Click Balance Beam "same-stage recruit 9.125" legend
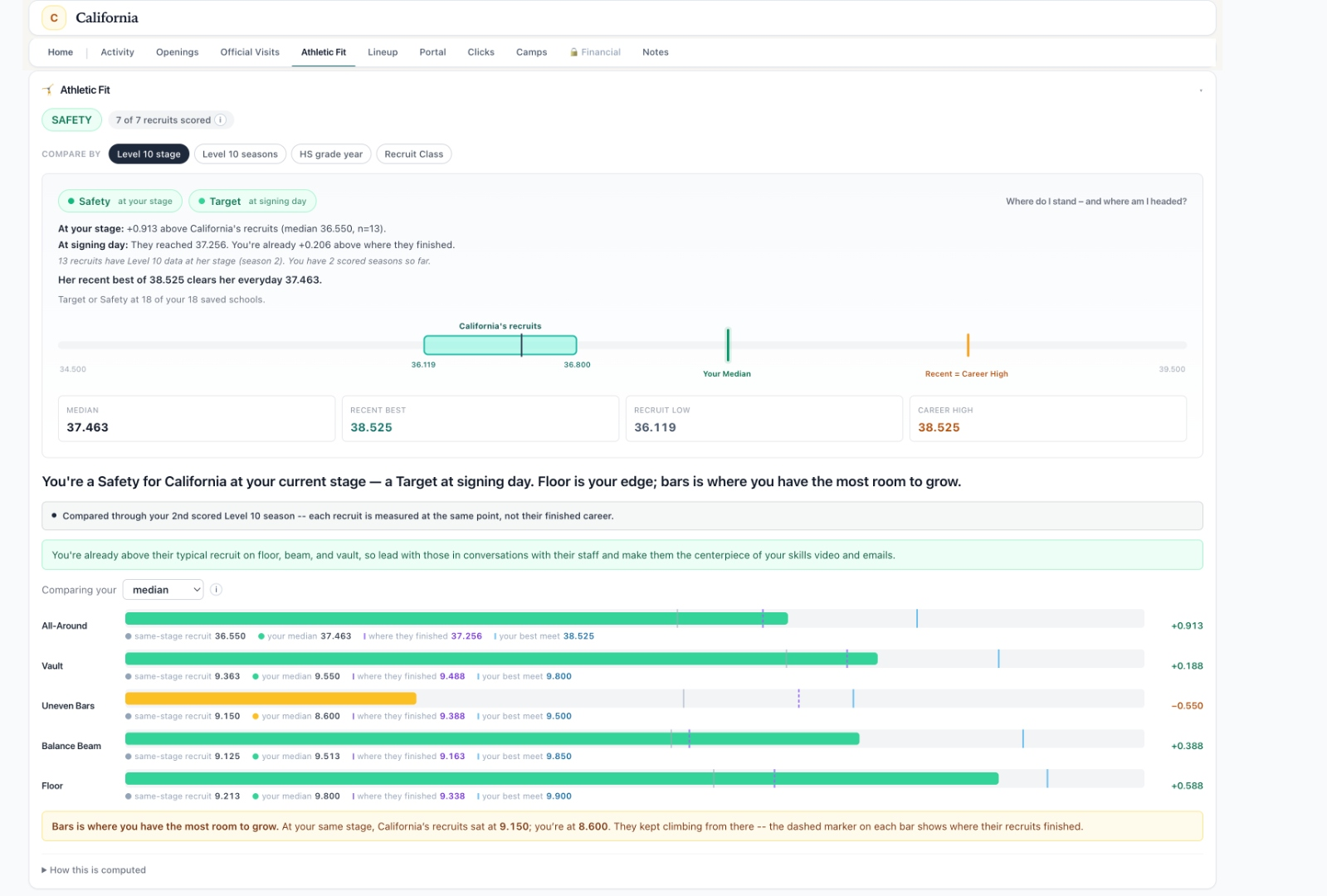 (183, 757)
